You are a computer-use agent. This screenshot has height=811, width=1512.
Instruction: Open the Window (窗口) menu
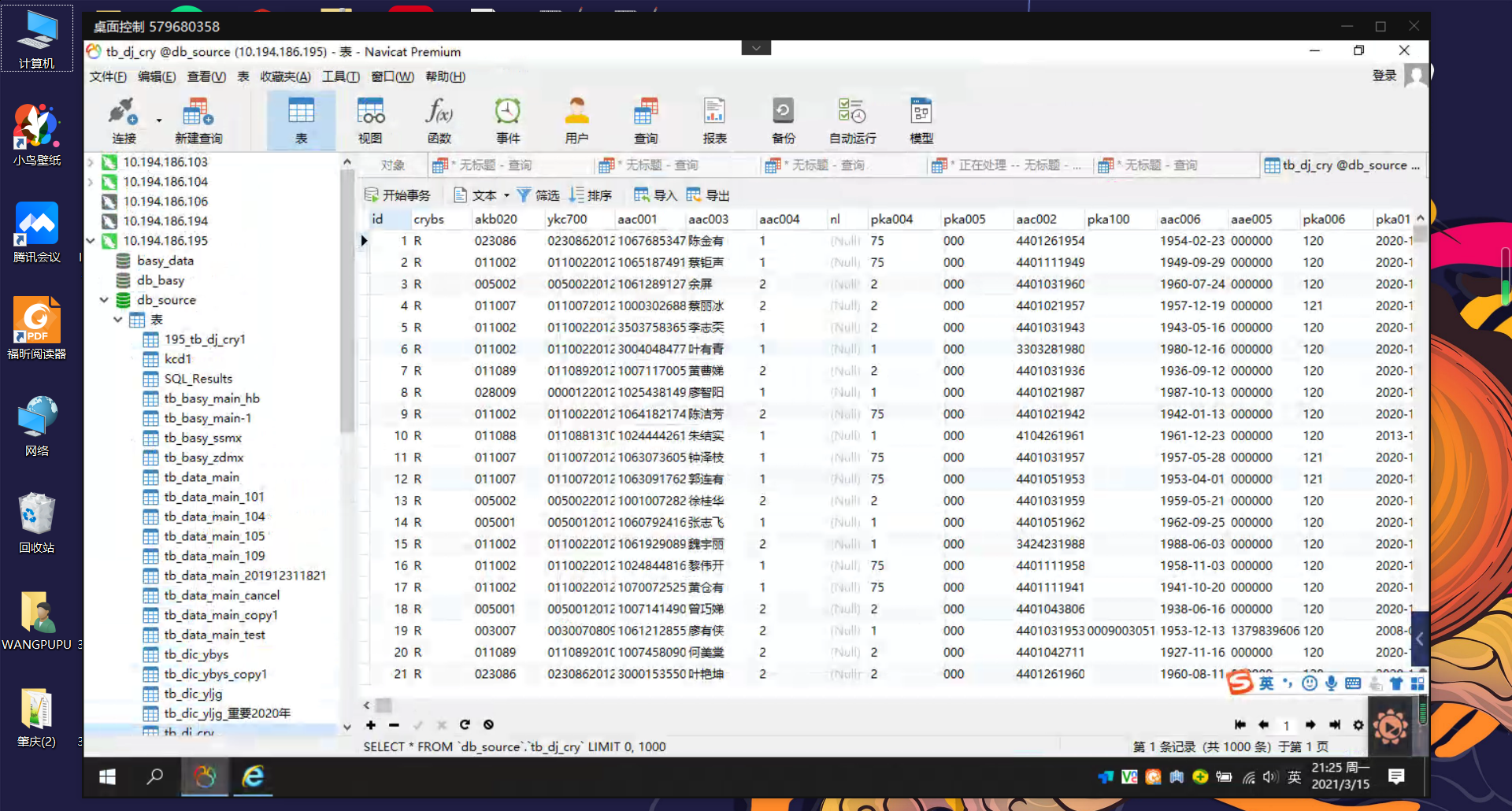click(392, 76)
